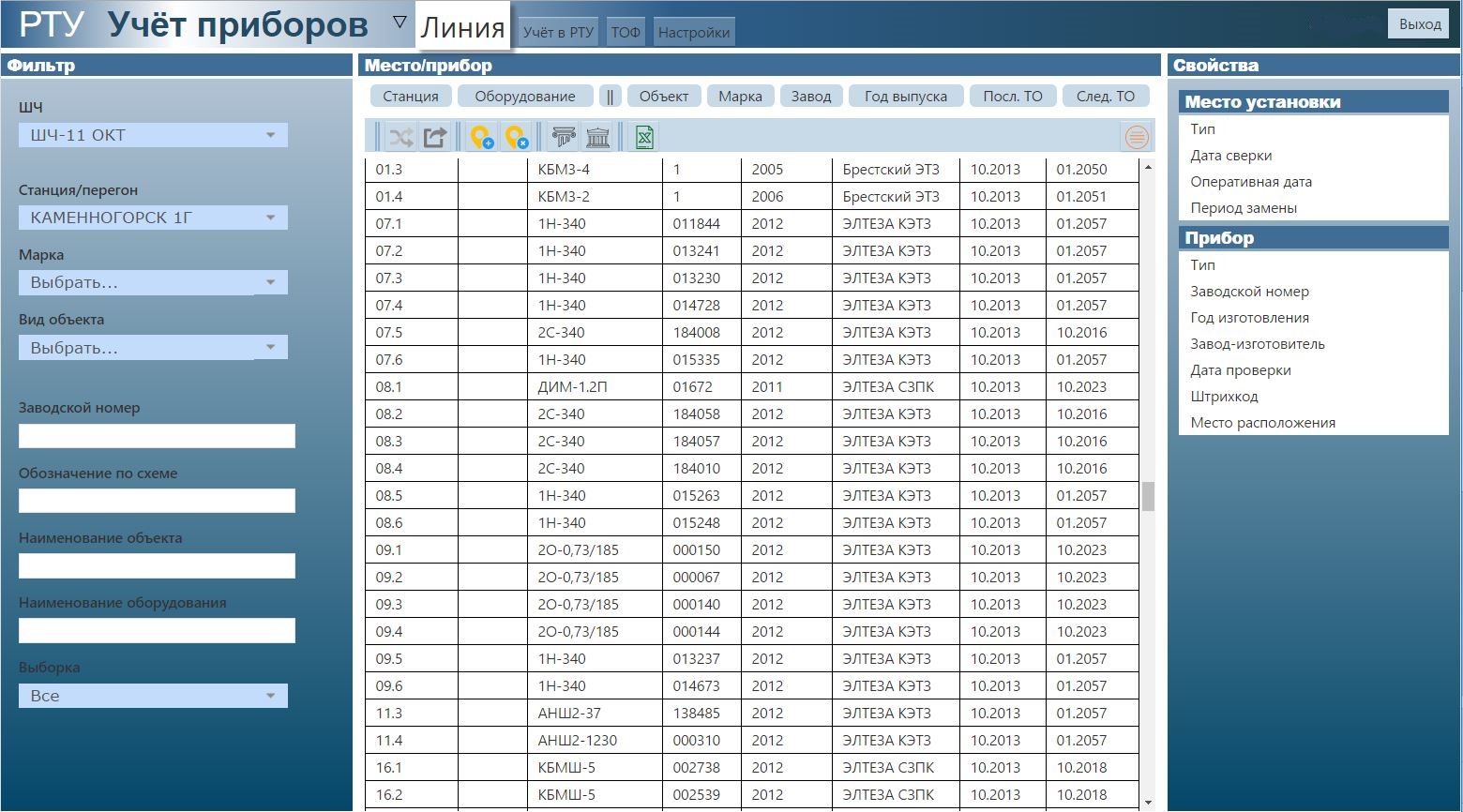Click the remove location pin icon
The height and width of the screenshot is (812, 1463).
tap(516, 138)
